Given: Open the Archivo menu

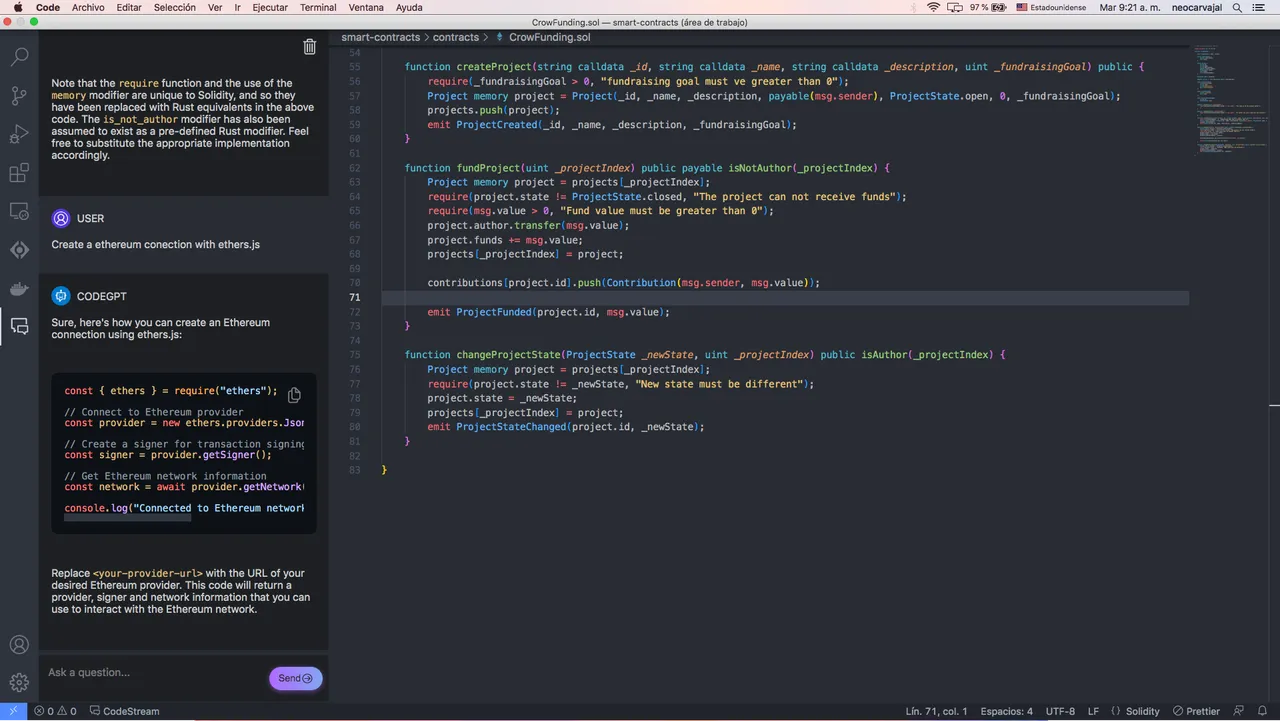Looking at the screenshot, I should (88, 7).
